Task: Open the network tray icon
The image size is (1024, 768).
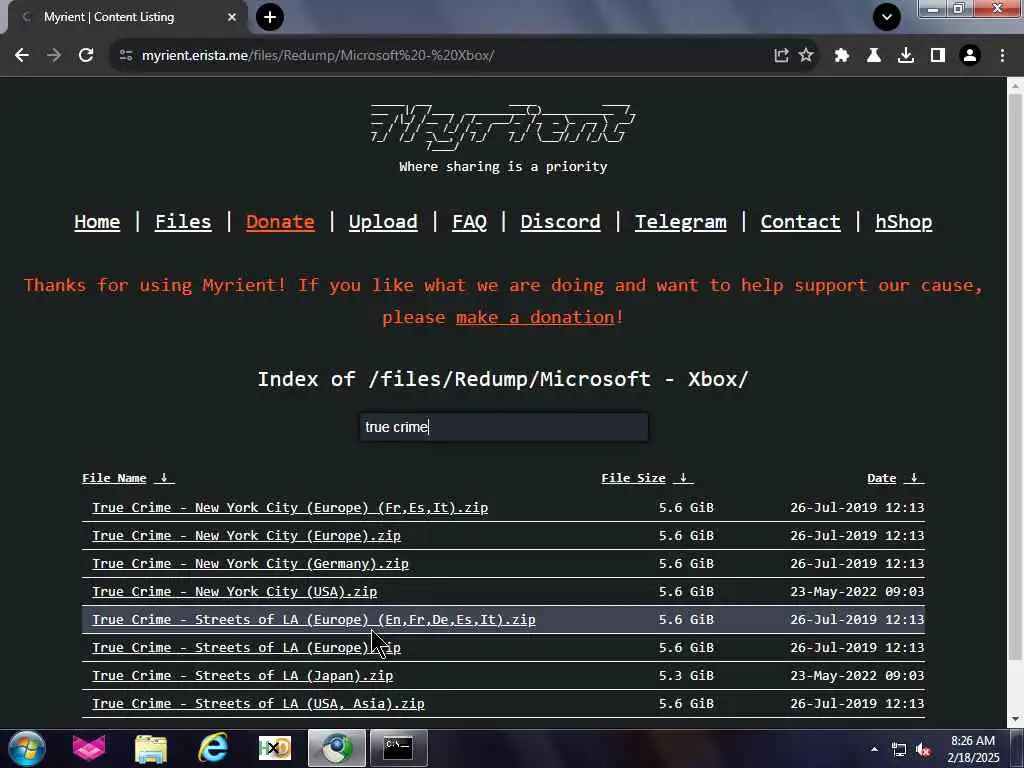Action: tap(899, 750)
